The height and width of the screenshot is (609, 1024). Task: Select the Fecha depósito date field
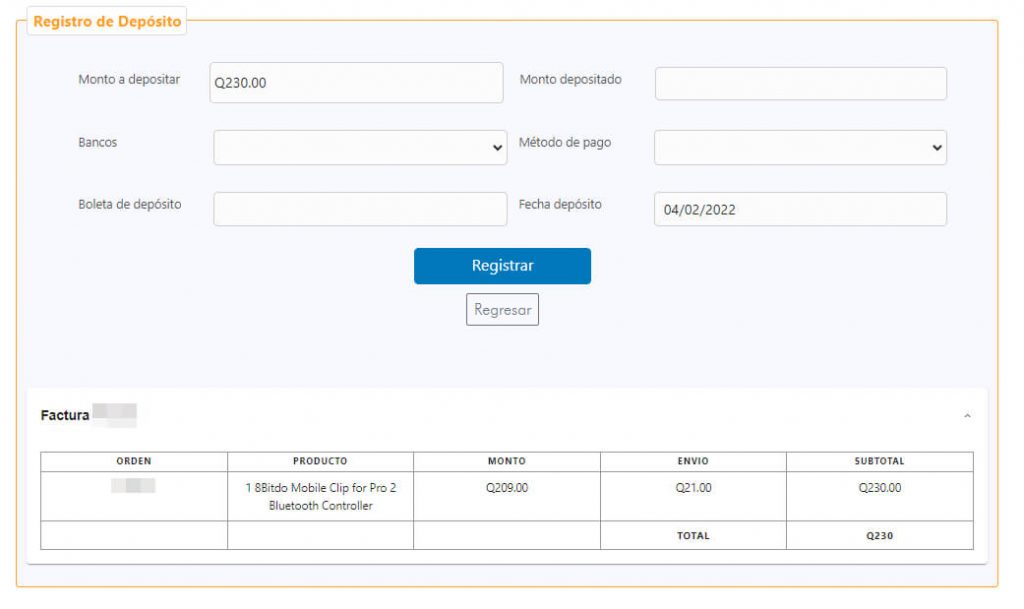(x=800, y=209)
